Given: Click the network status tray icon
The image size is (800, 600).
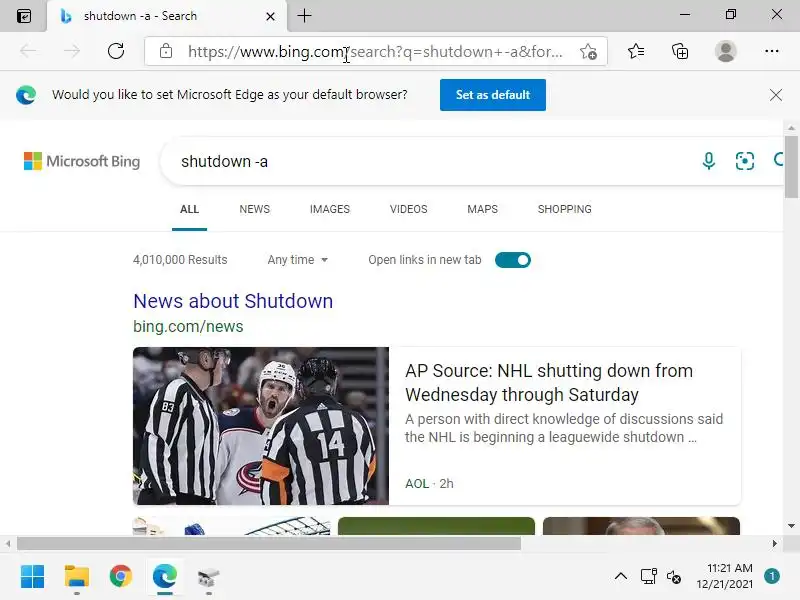Looking at the screenshot, I should tap(648, 577).
